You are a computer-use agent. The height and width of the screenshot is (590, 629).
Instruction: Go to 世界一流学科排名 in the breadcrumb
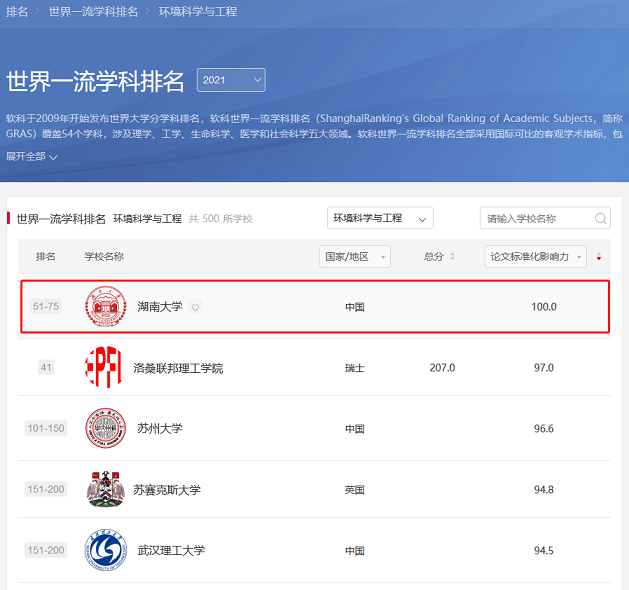click(93, 12)
